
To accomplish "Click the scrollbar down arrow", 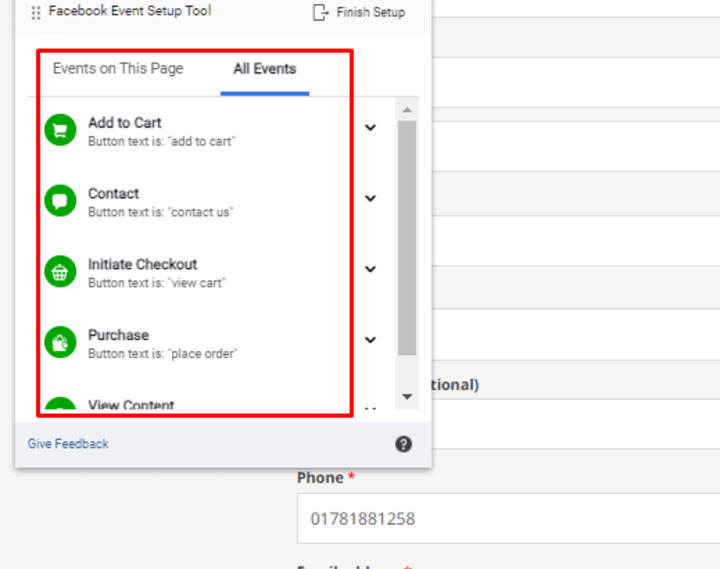I will 407,396.
